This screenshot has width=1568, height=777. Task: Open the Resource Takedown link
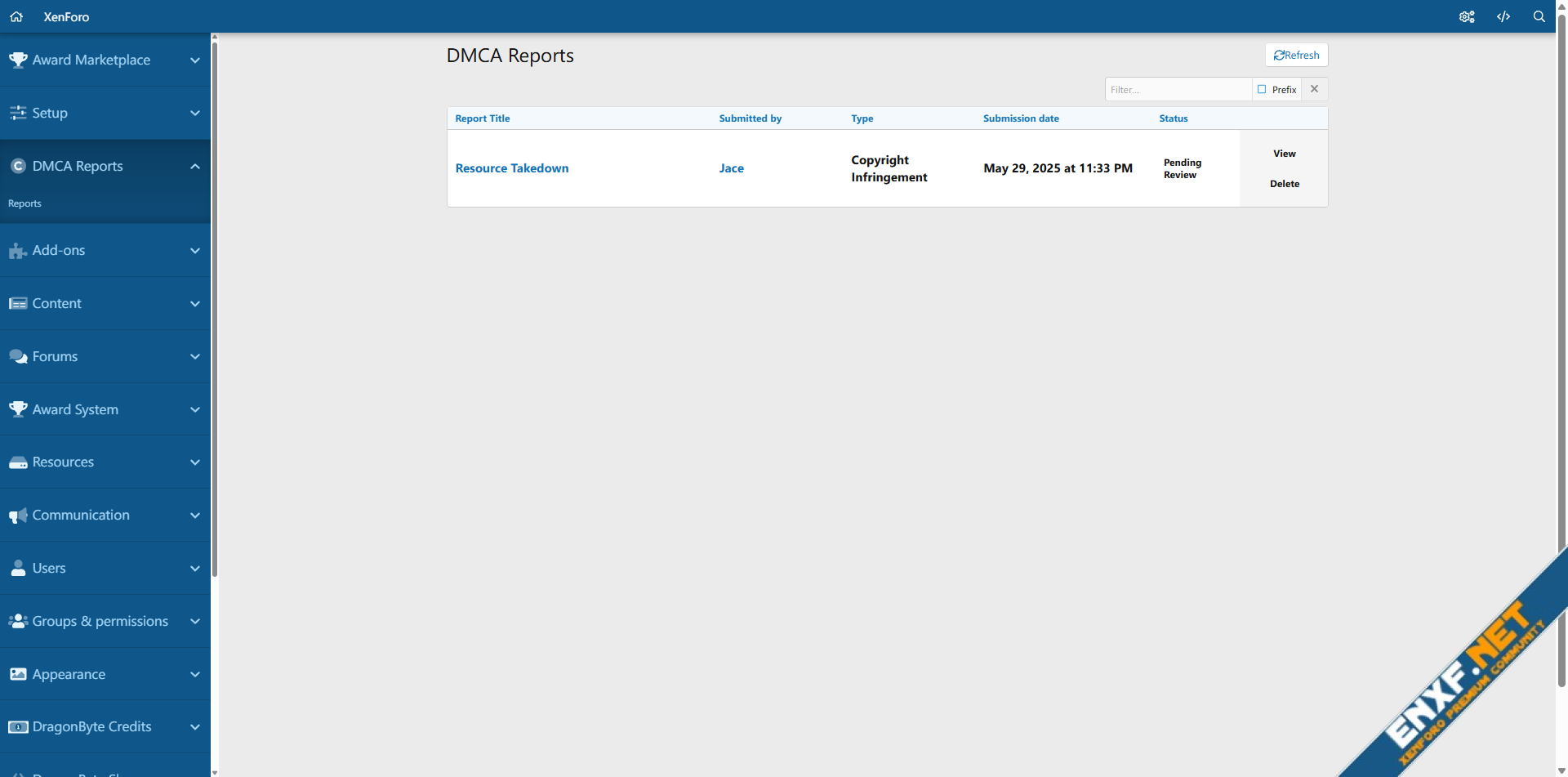512,168
